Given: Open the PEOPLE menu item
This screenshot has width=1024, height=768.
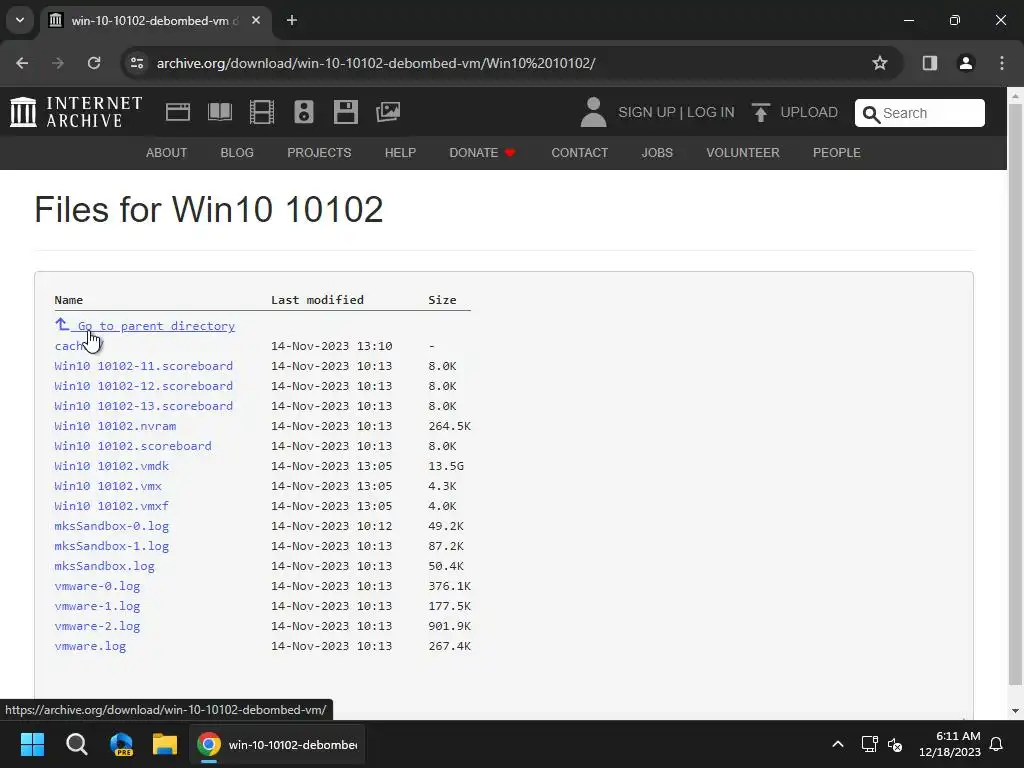Looking at the screenshot, I should (837, 153).
